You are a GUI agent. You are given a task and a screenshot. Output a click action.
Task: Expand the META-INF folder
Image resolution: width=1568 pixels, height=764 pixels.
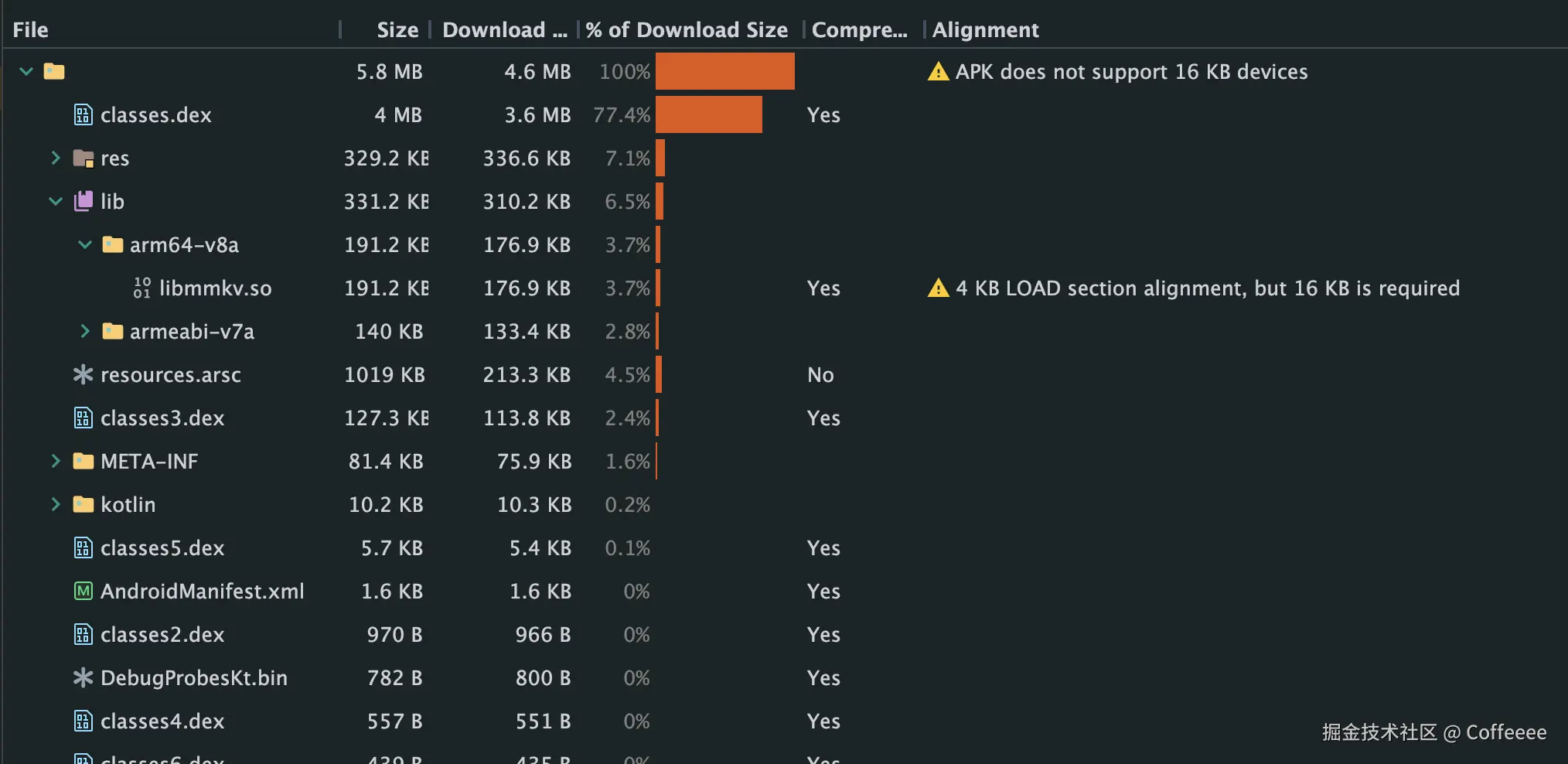pyautogui.click(x=56, y=462)
